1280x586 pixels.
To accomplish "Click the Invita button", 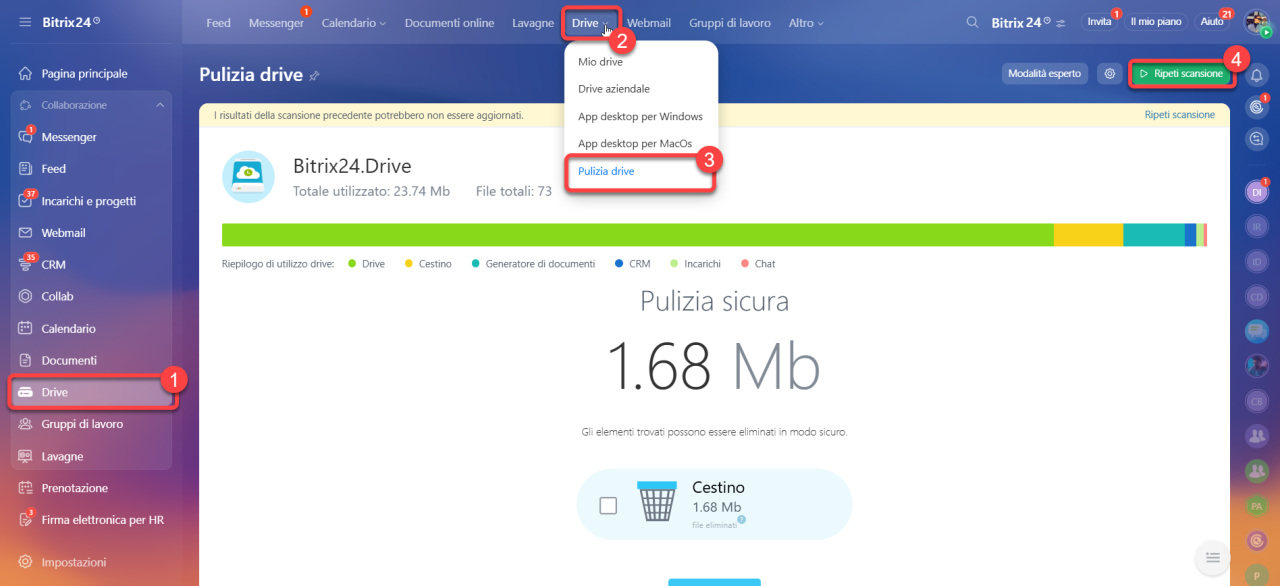I will (1099, 22).
